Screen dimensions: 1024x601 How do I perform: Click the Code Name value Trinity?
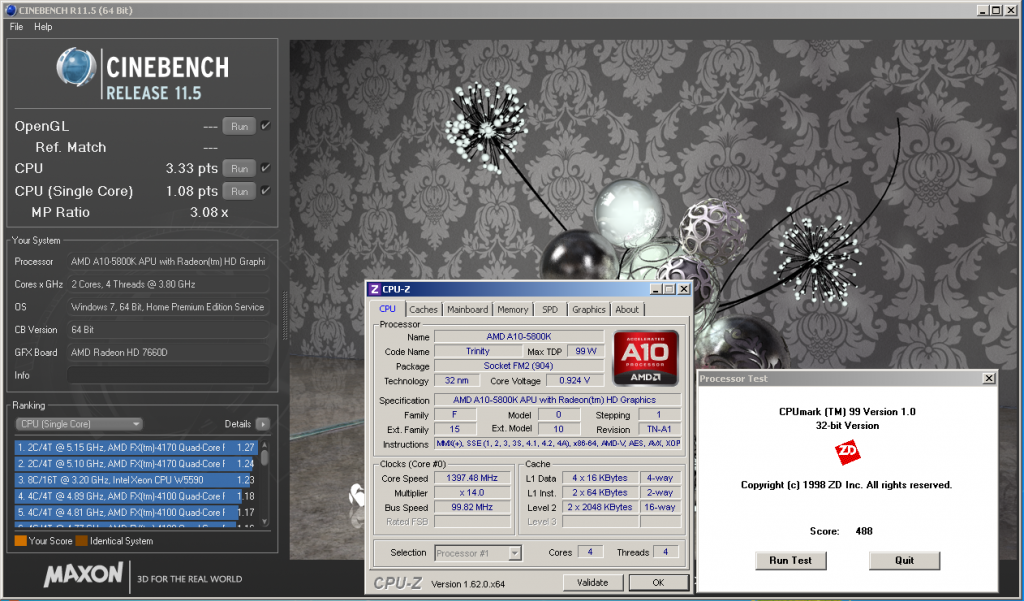[478, 351]
